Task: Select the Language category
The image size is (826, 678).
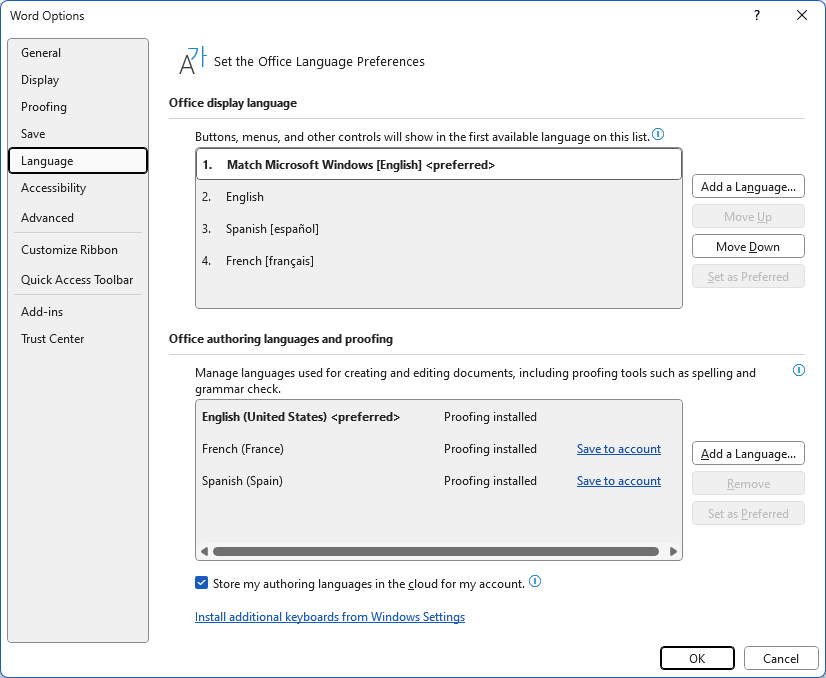Action: [78, 161]
